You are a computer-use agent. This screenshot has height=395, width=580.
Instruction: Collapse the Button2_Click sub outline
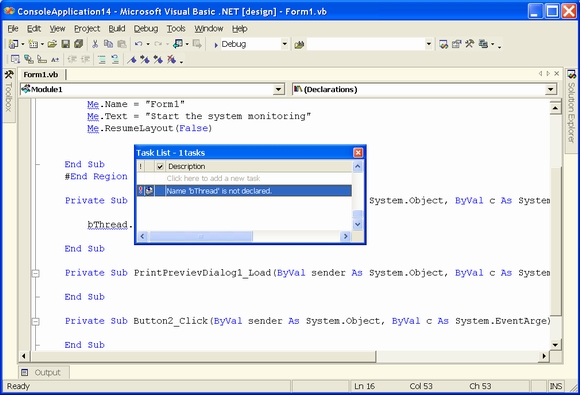tap(36, 321)
